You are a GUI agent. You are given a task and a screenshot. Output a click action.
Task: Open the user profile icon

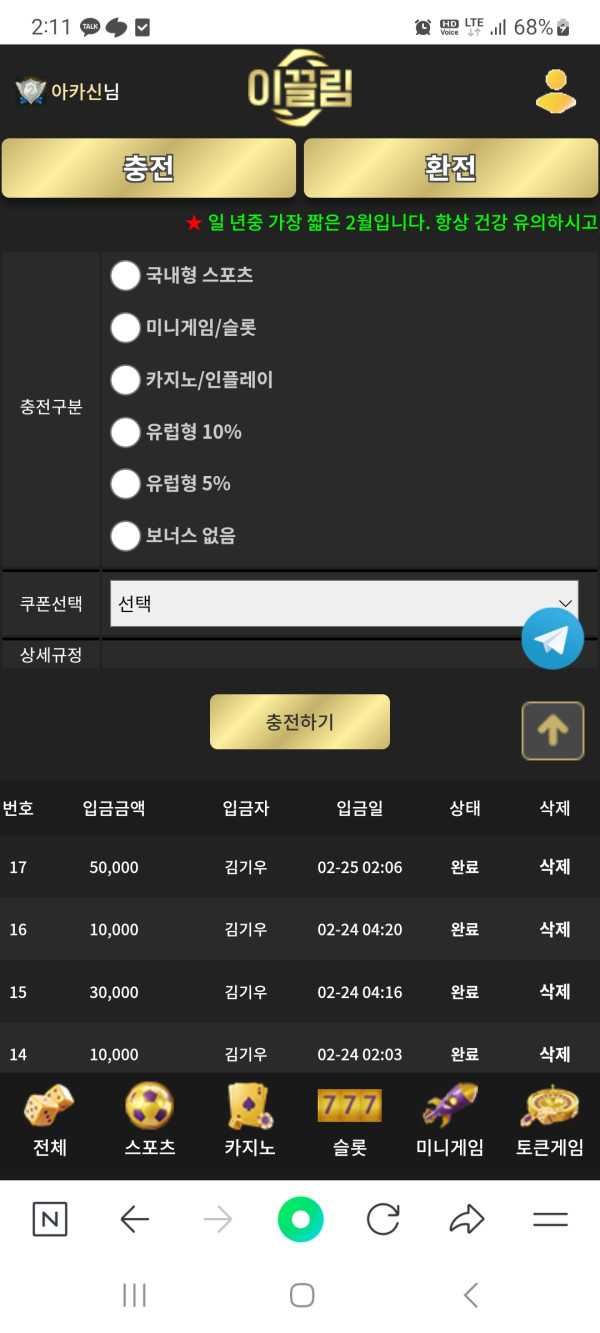point(555,91)
